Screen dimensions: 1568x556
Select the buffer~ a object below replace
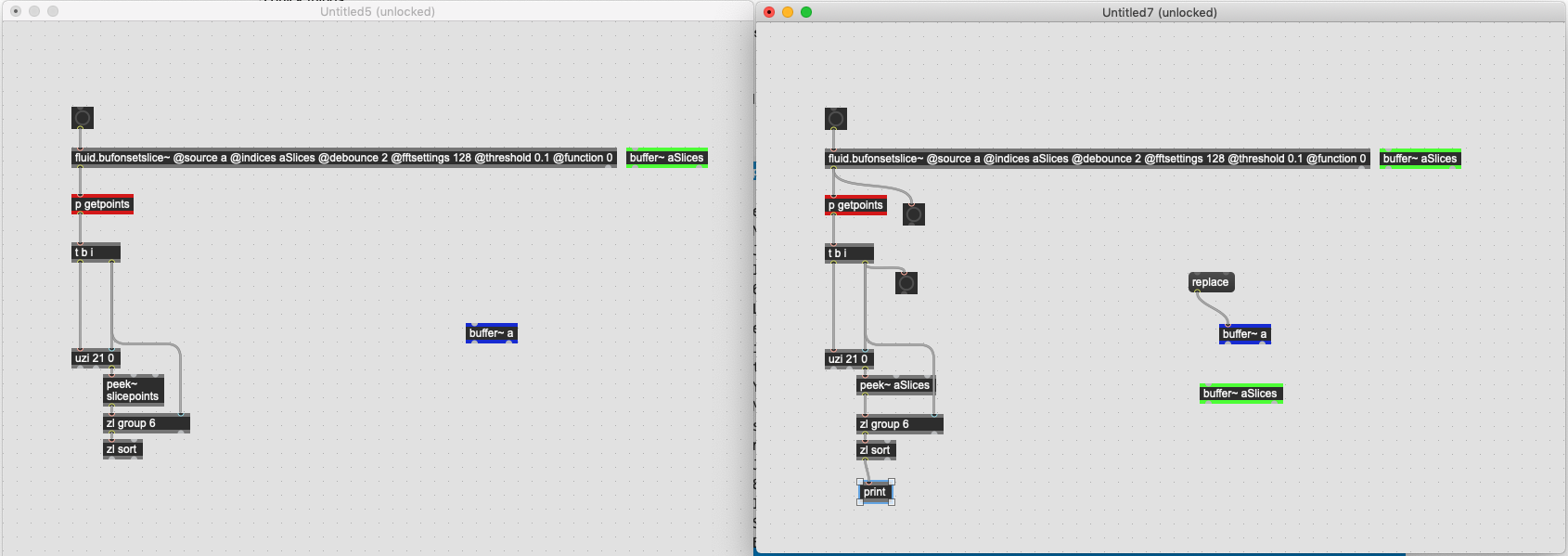pyautogui.click(x=1244, y=334)
